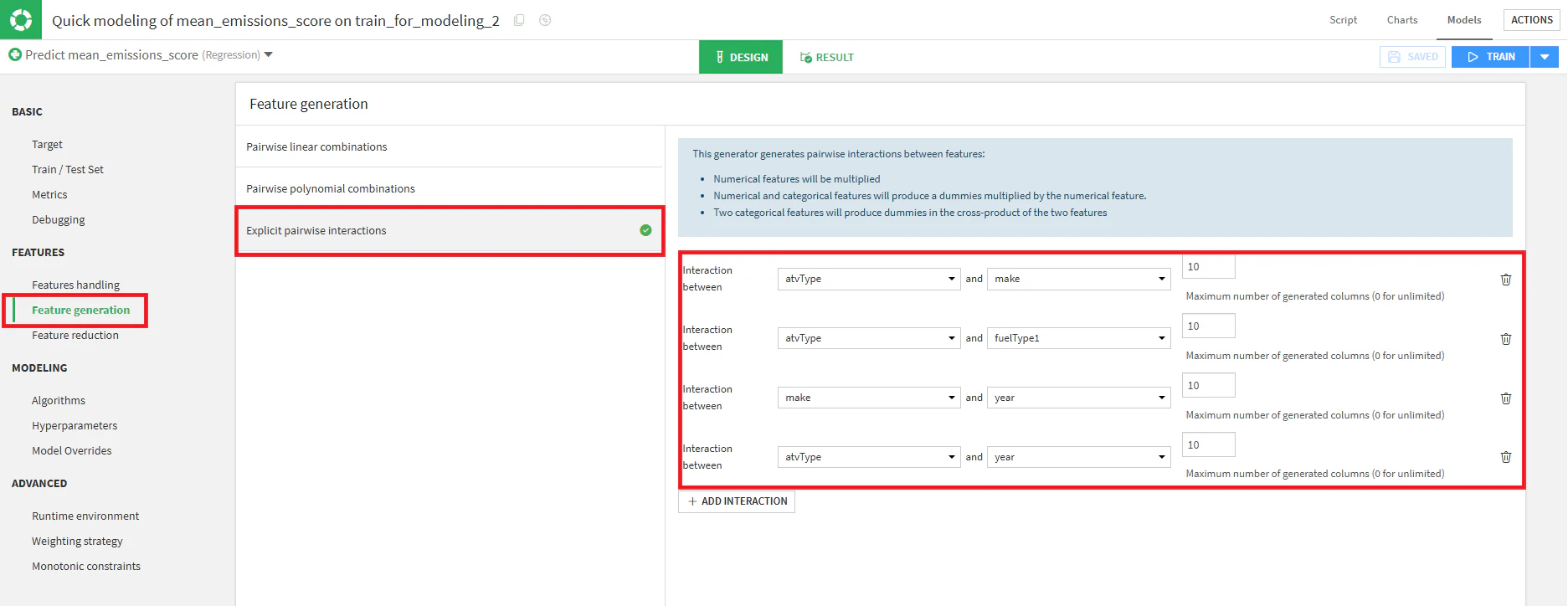
Task: Select Pairwise polynomial combinations
Action: (x=450, y=188)
